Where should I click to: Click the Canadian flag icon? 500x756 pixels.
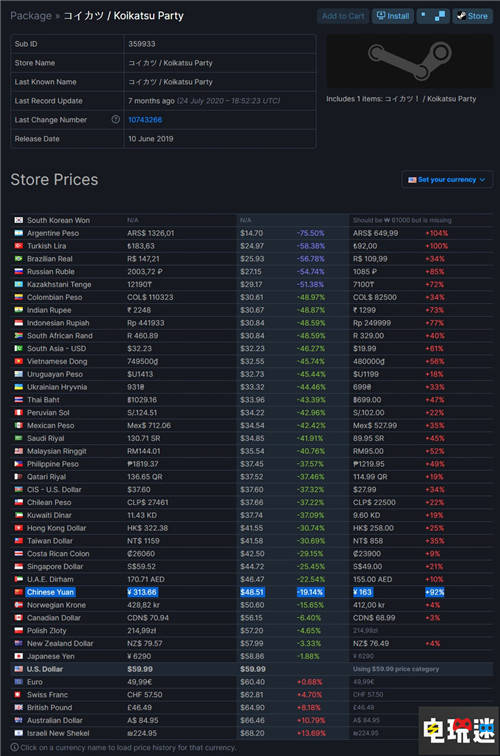(18, 618)
